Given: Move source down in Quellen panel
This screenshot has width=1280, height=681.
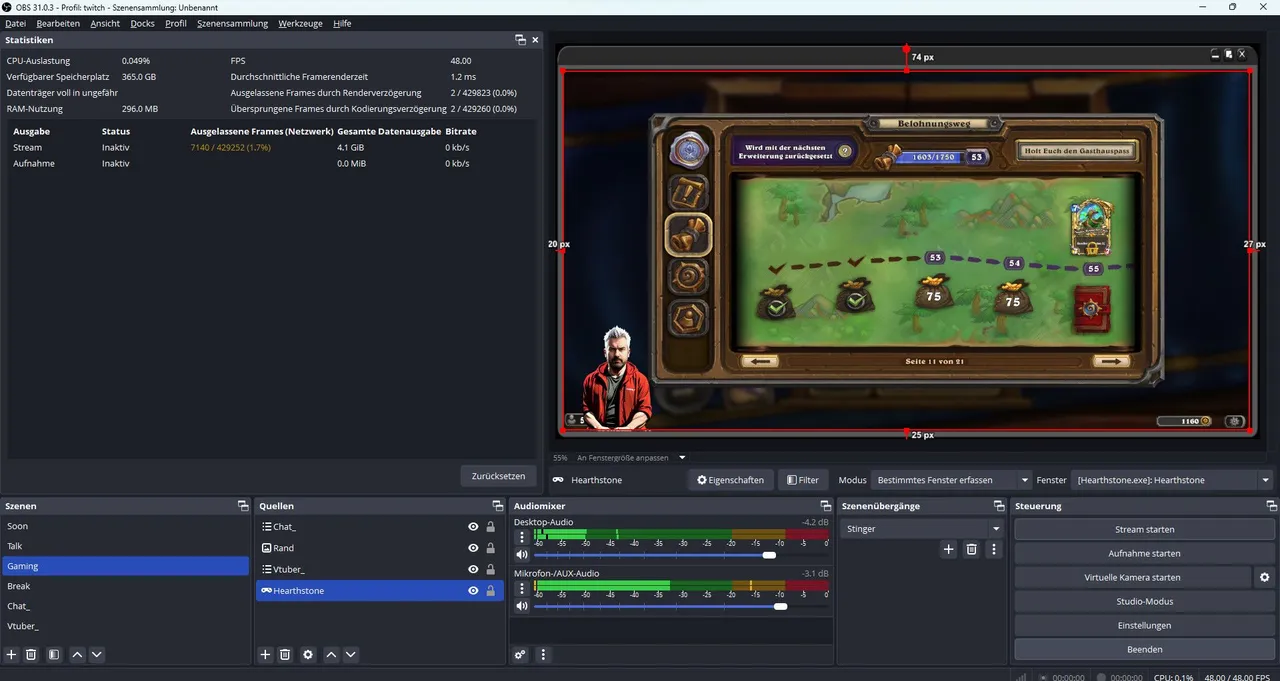Looking at the screenshot, I should tap(350, 654).
